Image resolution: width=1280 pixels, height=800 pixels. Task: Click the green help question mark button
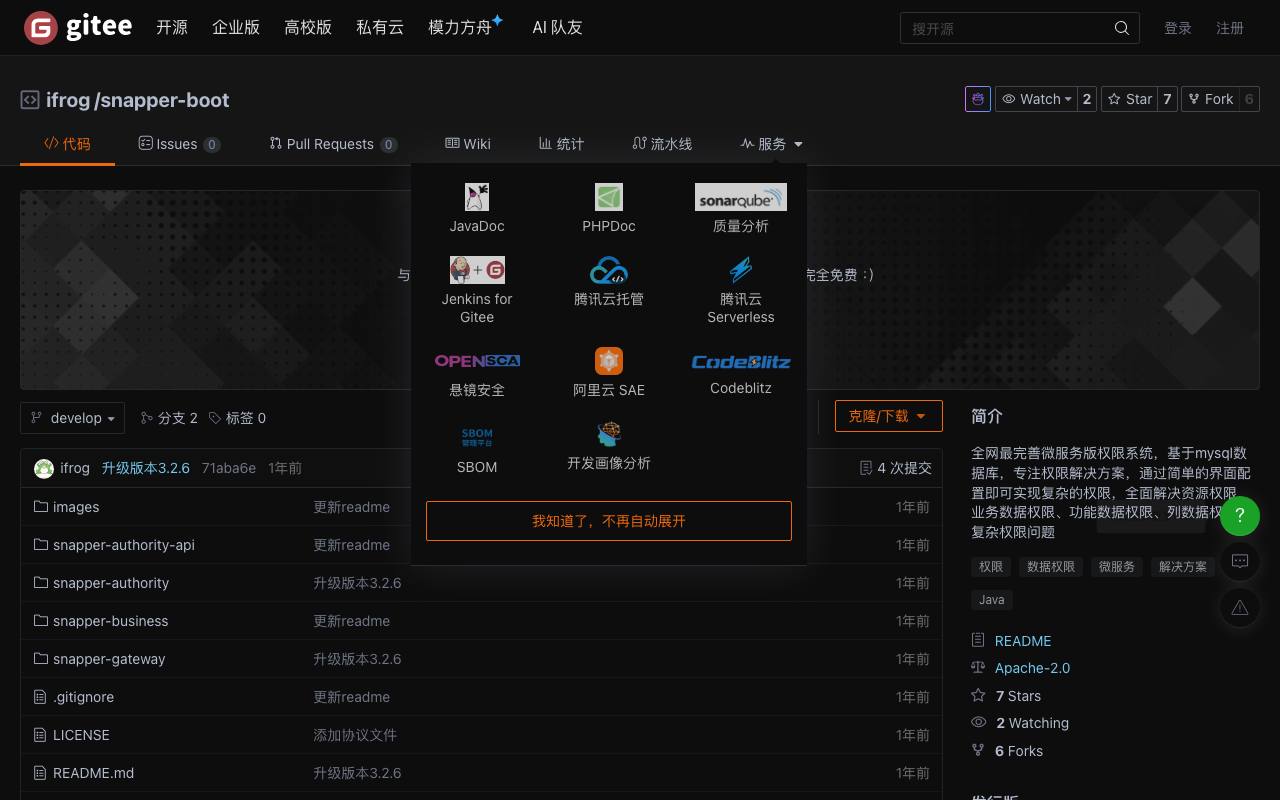pyautogui.click(x=1240, y=516)
